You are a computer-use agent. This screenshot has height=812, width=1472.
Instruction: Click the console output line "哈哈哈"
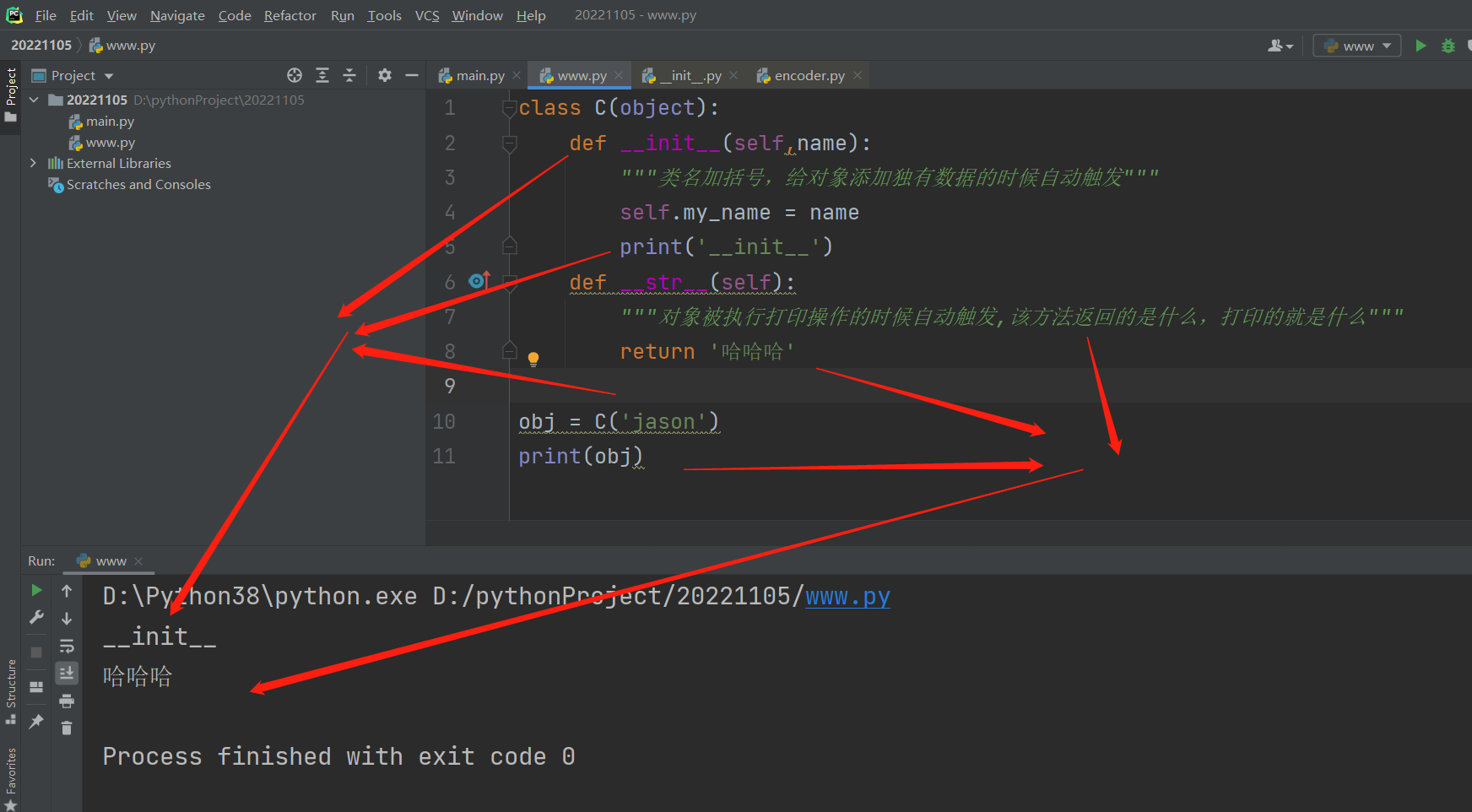point(138,676)
